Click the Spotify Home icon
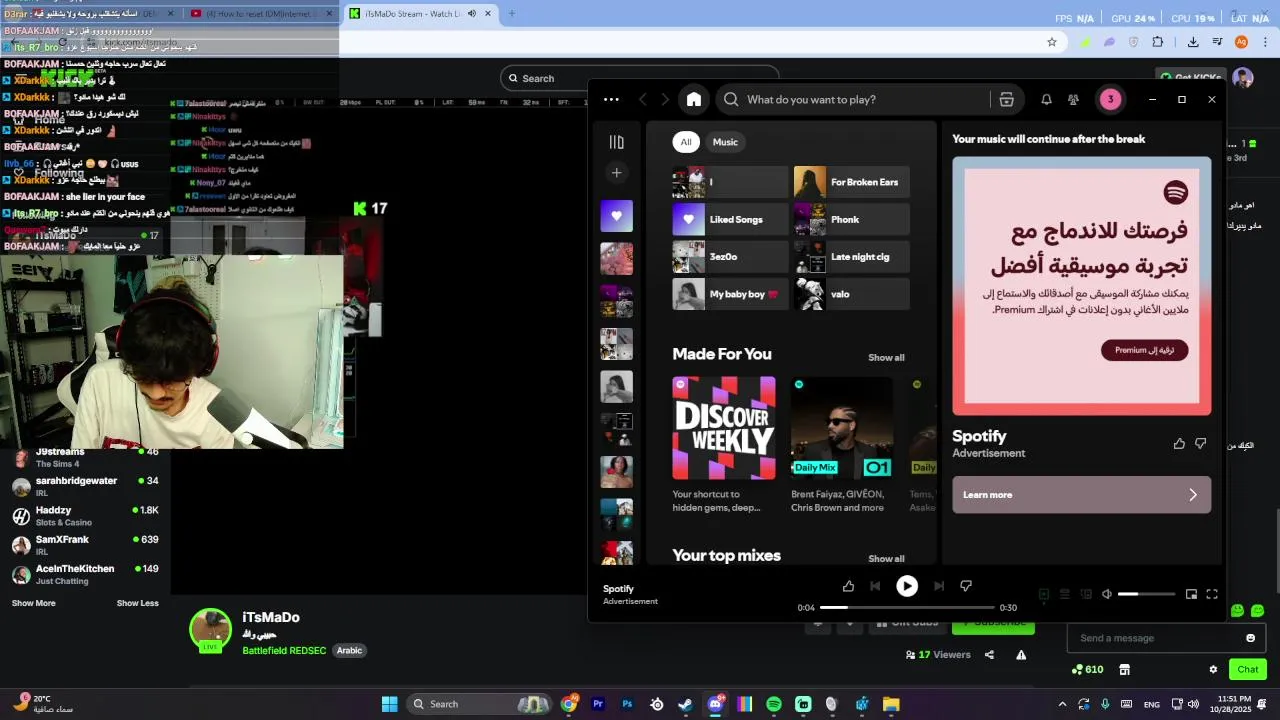This screenshot has height=720, width=1280. [x=694, y=99]
